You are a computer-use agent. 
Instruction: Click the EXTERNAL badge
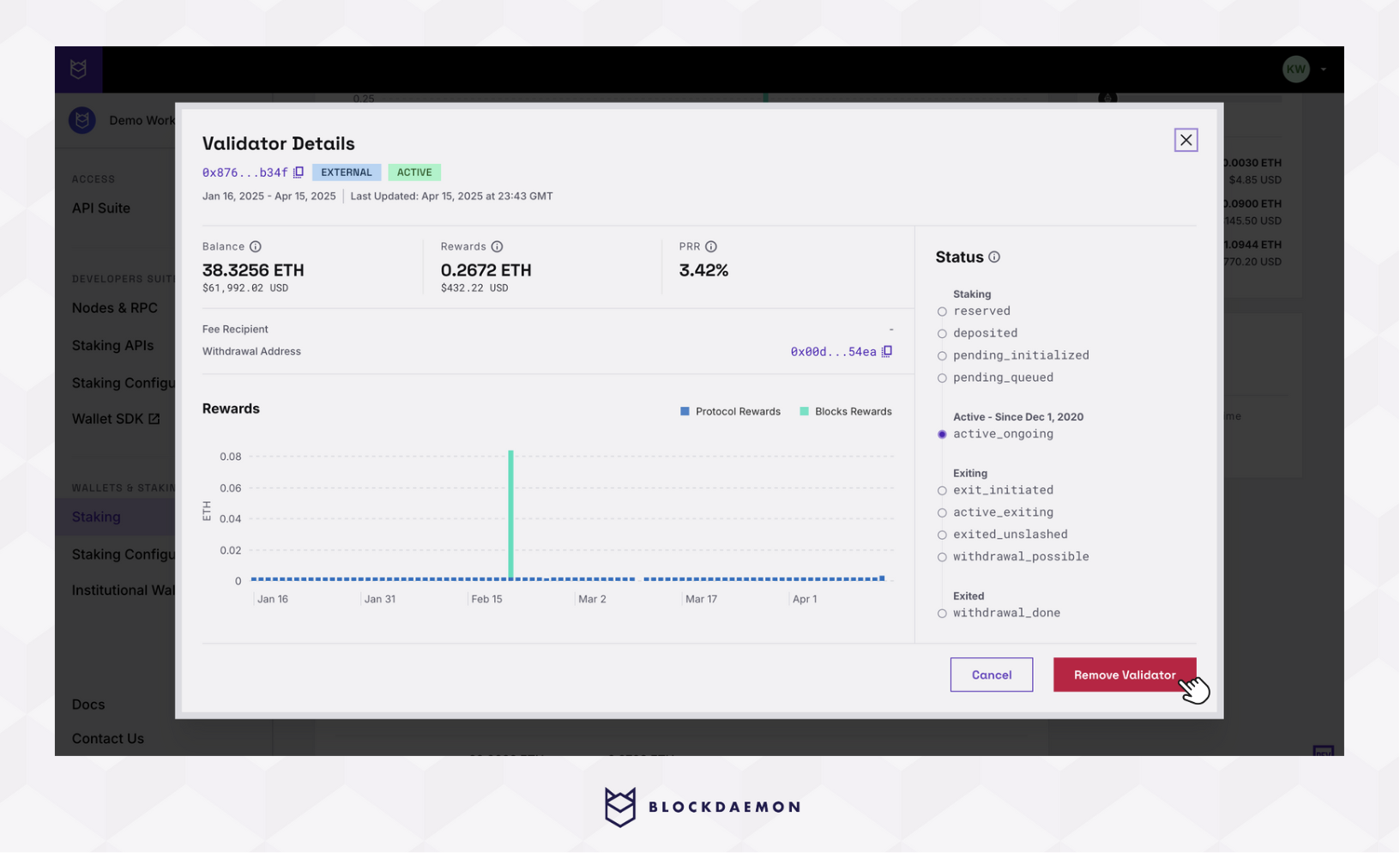(346, 172)
